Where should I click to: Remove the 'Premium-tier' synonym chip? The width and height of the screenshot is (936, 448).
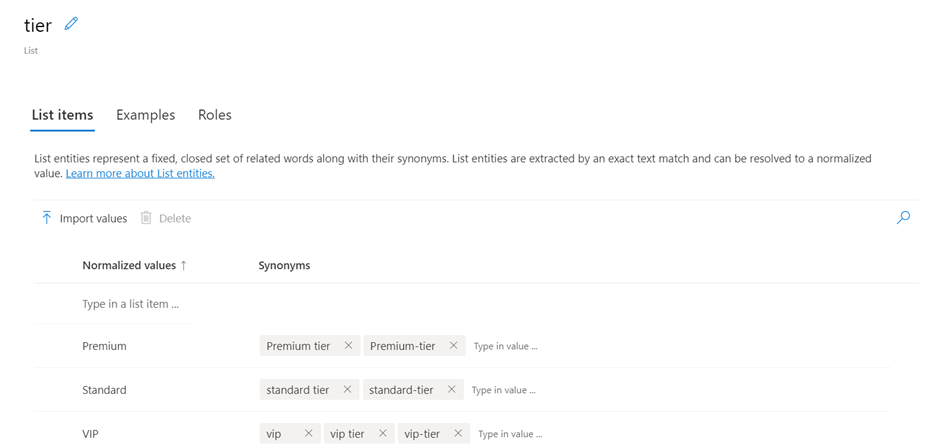pyautogui.click(x=453, y=346)
